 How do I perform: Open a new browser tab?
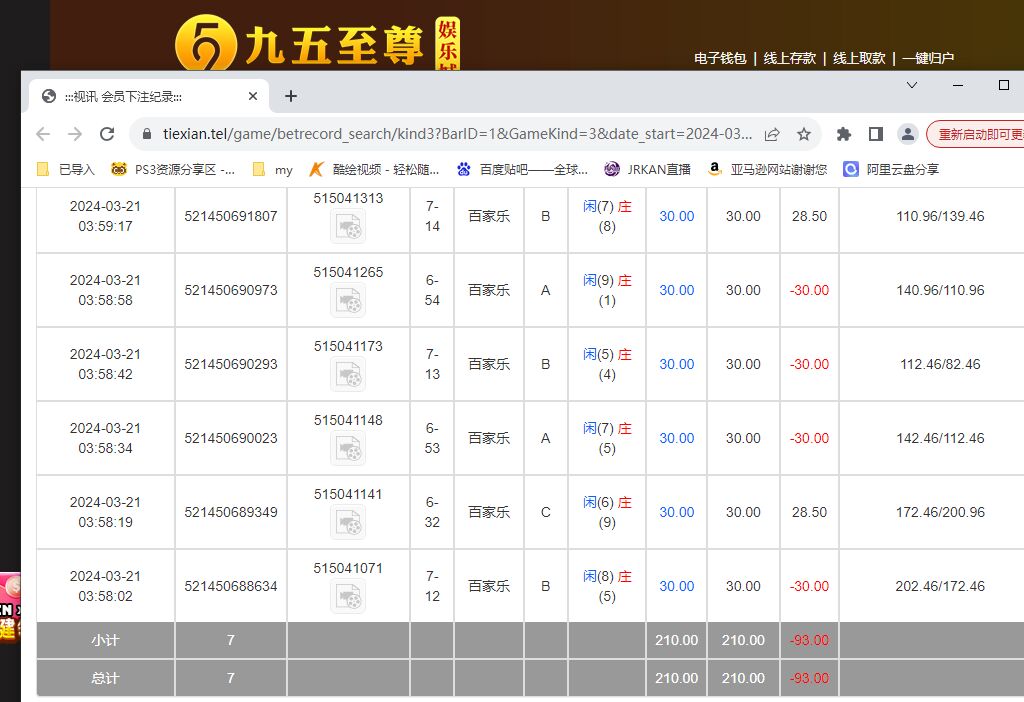click(x=291, y=96)
